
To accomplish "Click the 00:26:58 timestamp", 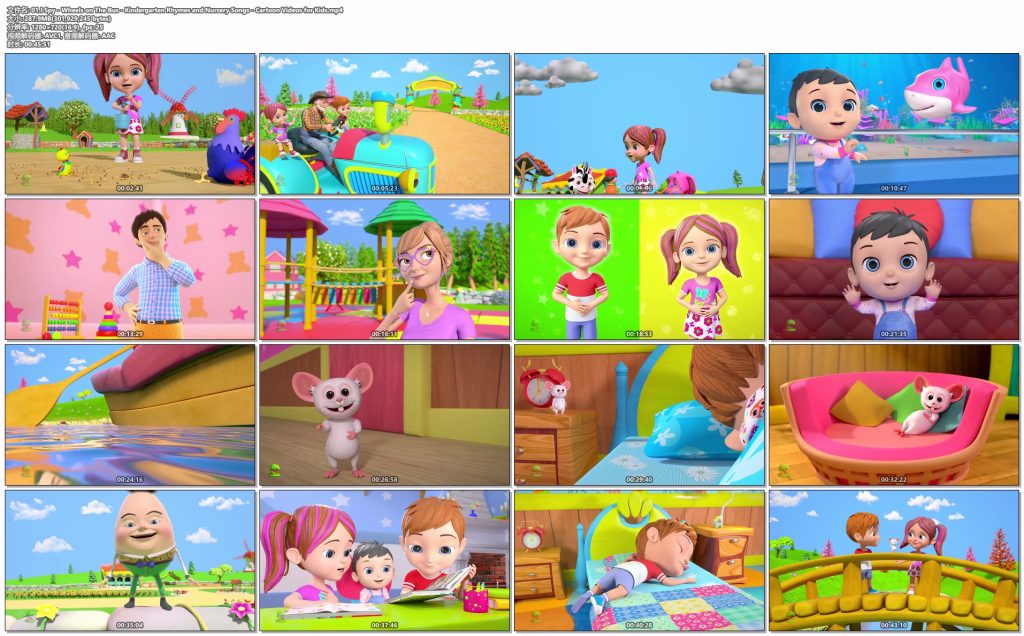I will point(384,479).
